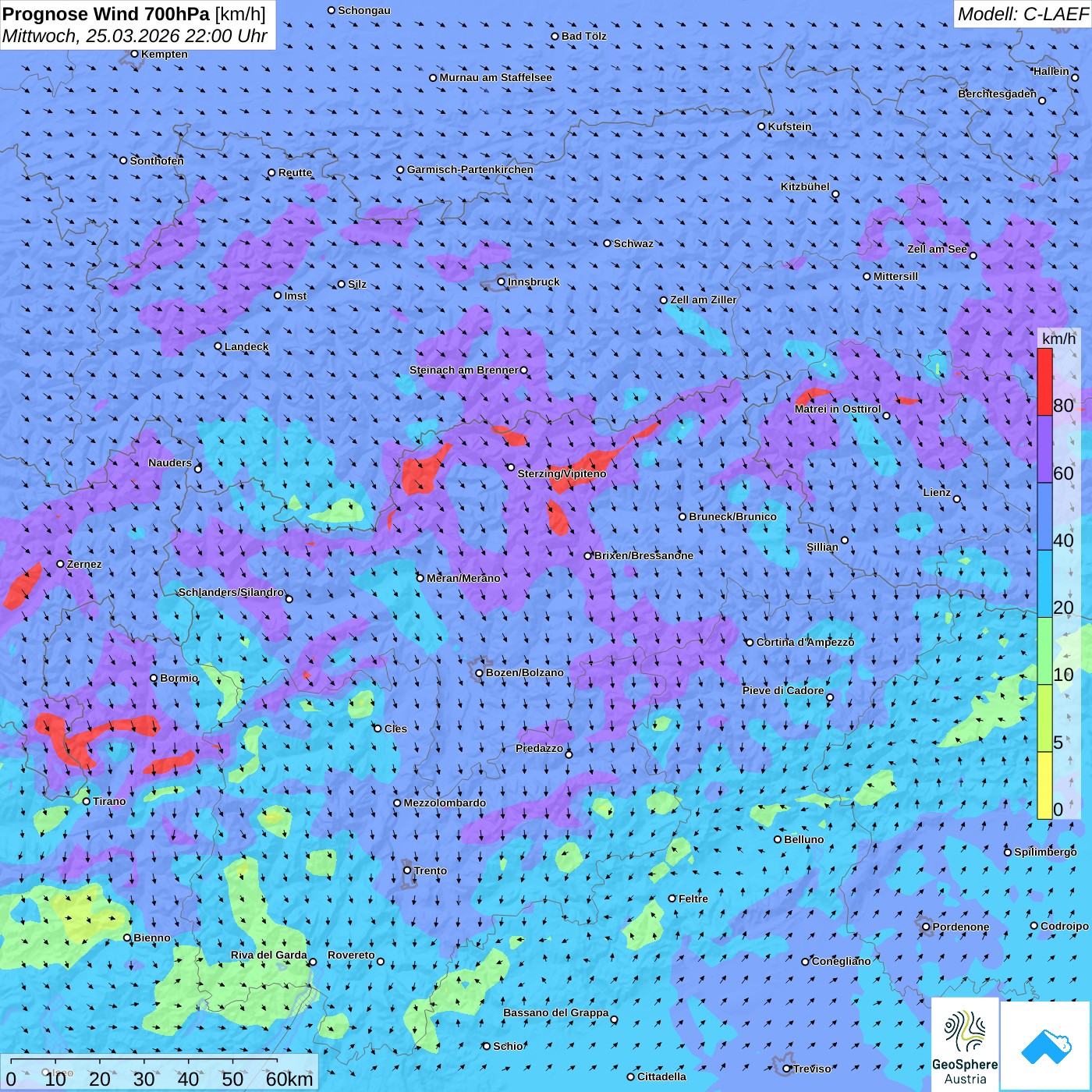1092x1092 pixels.
Task: Click the blue cloud logo icon
Action: [x=1046, y=1047]
